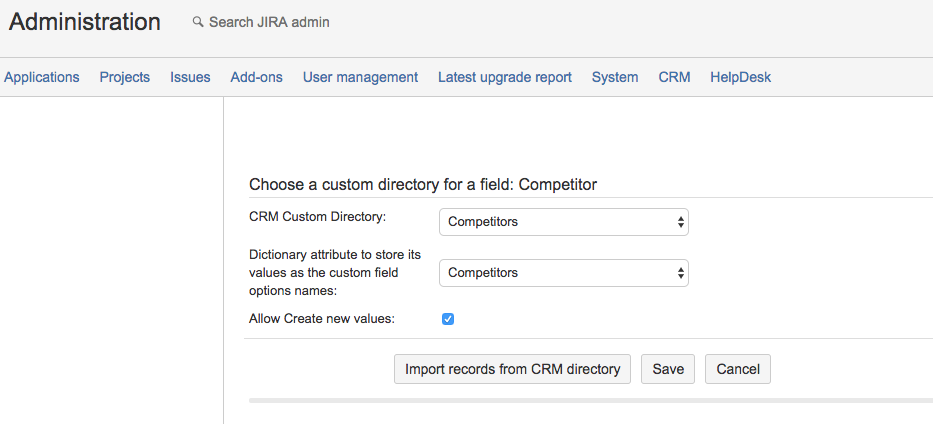The height and width of the screenshot is (425, 933).
Task: Open User management settings
Action: (x=360, y=77)
